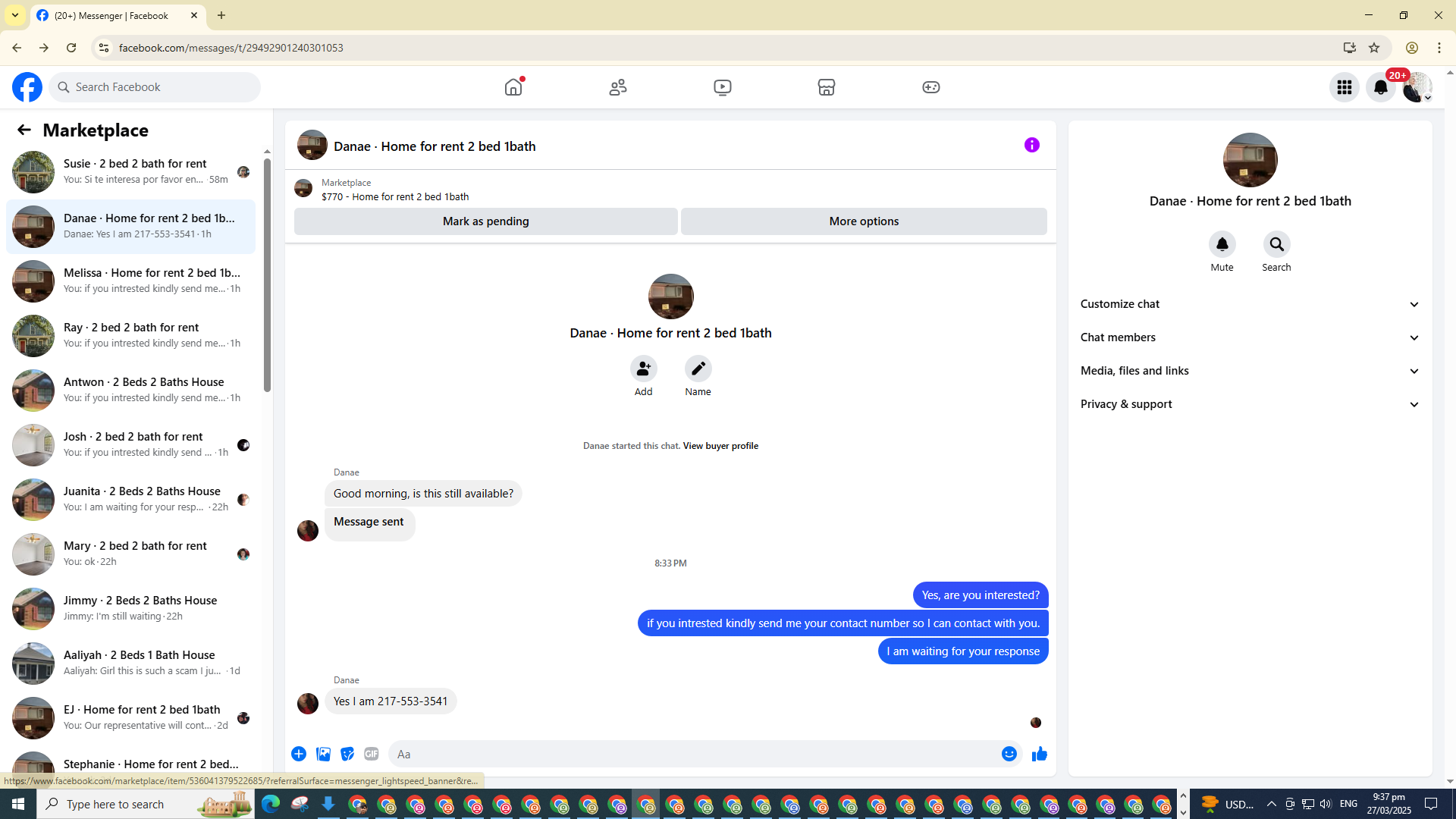Open the notifications bell
1456x819 pixels.
pos(1381,87)
